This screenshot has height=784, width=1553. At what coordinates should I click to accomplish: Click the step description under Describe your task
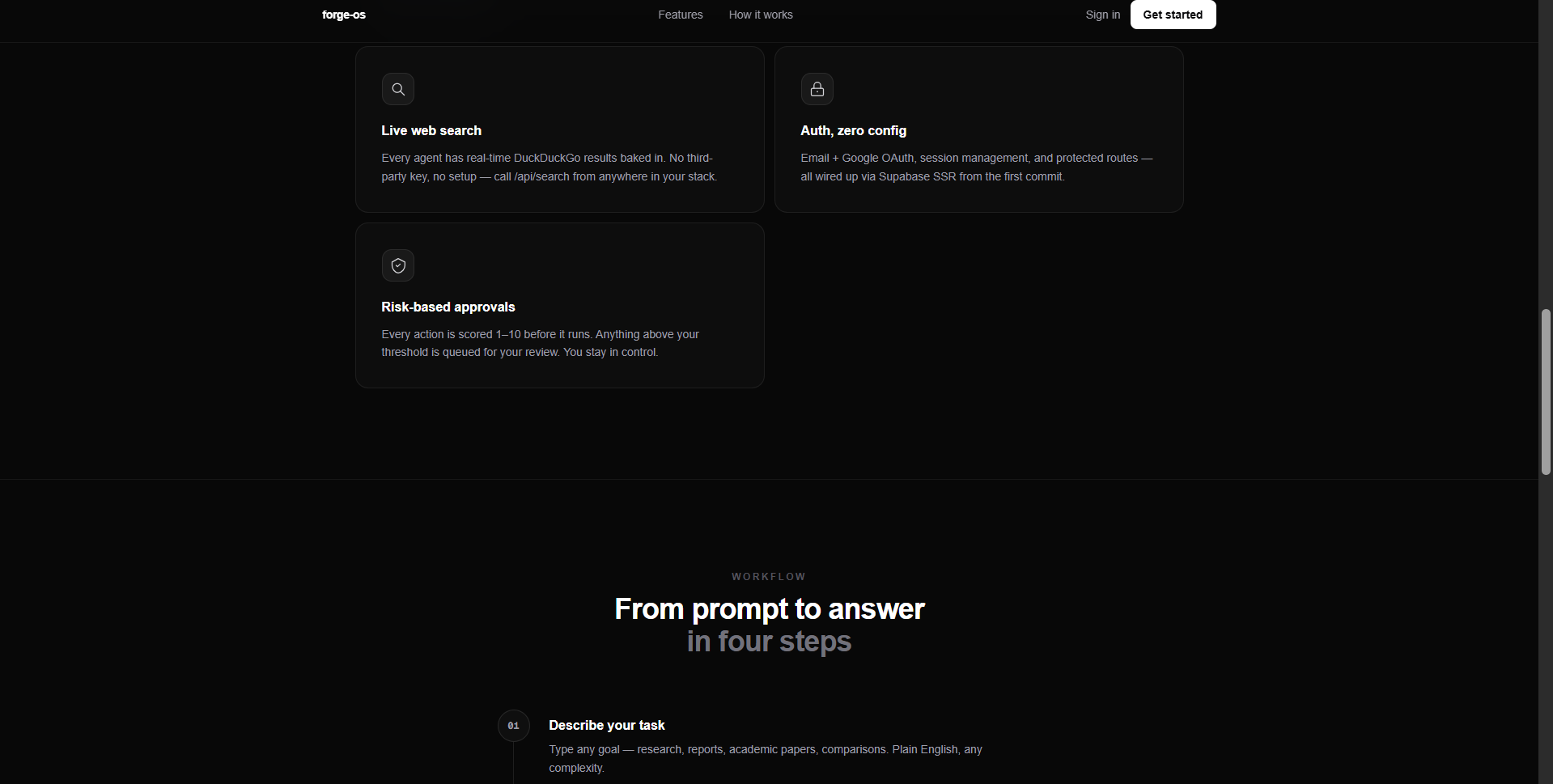[765, 758]
